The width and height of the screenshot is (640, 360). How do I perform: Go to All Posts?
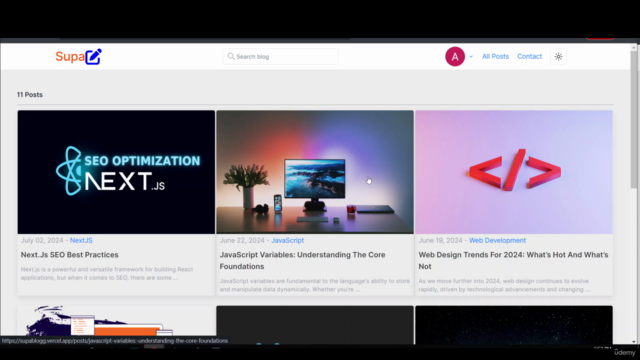point(495,56)
